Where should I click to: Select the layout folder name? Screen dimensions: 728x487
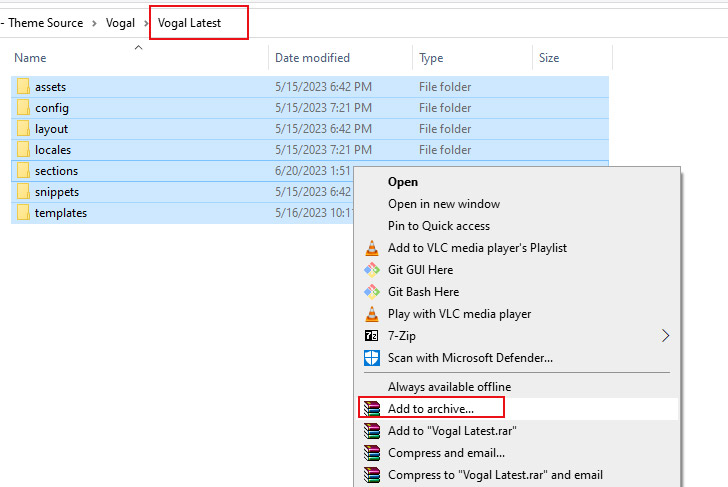(x=52, y=129)
